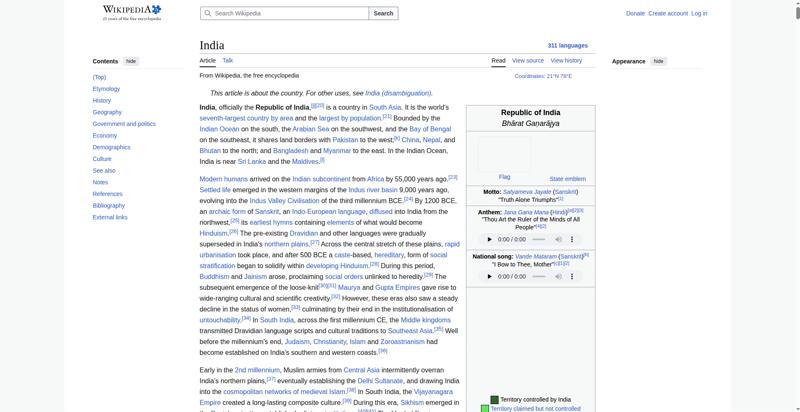
Task: Go to History section in contents
Action: 102,100
